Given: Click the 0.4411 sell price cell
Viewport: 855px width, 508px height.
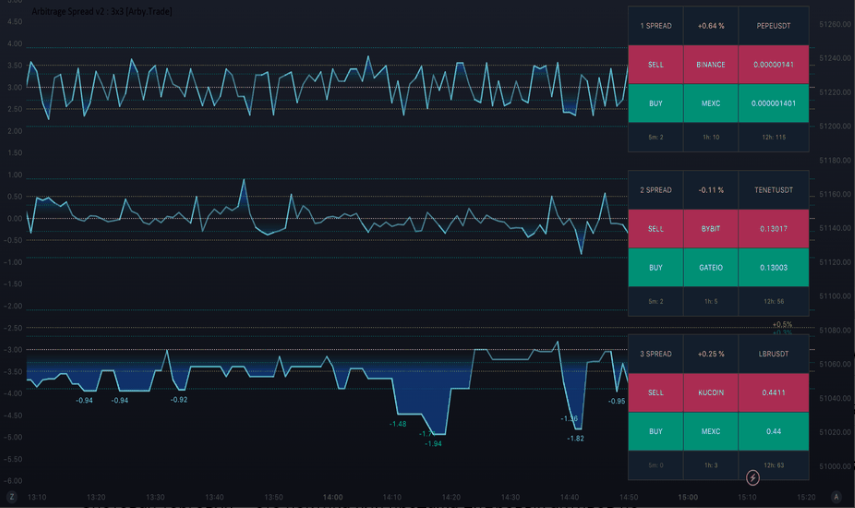Looking at the screenshot, I should click(x=774, y=392).
